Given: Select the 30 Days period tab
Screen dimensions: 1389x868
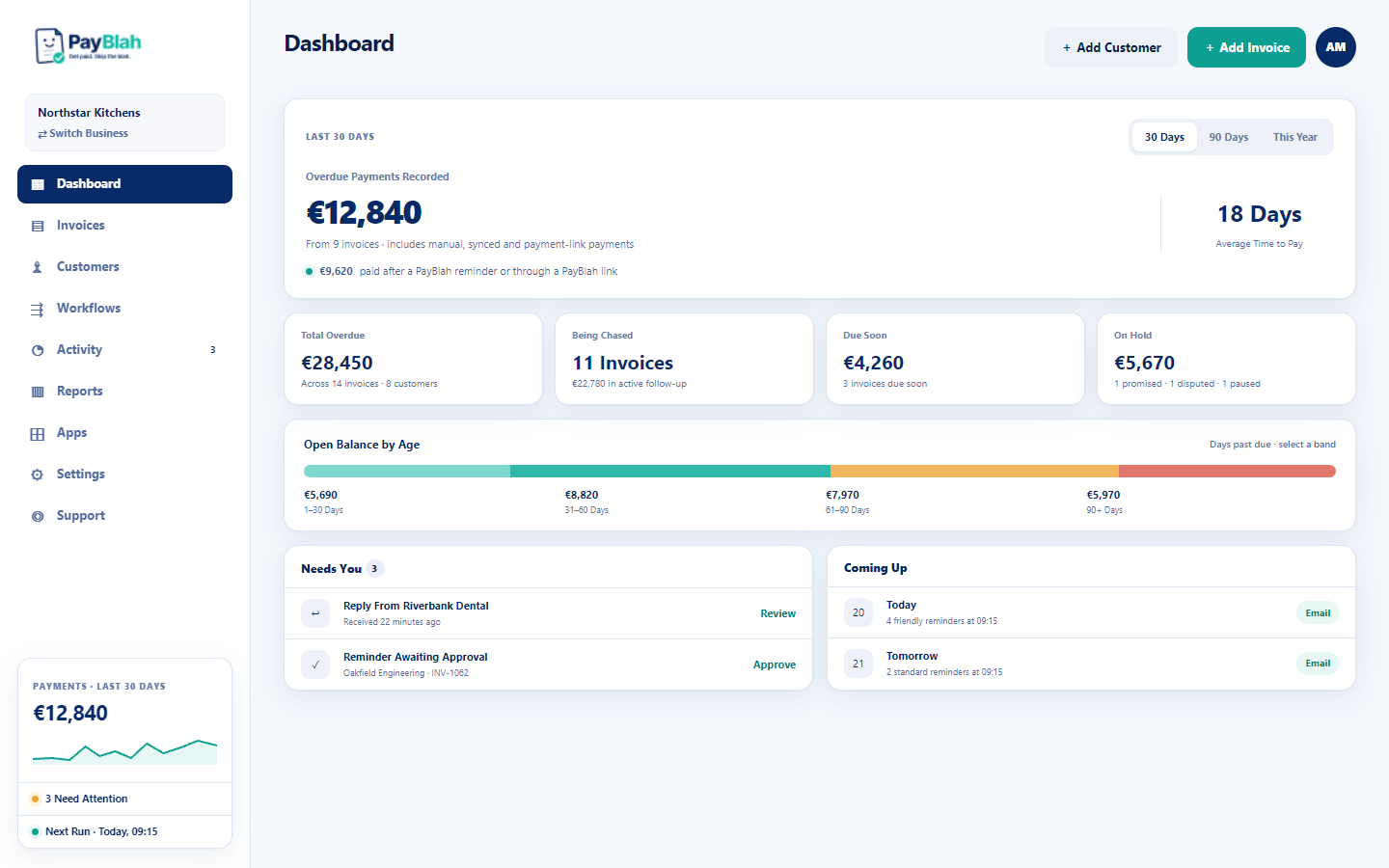Looking at the screenshot, I should coord(1164,137).
